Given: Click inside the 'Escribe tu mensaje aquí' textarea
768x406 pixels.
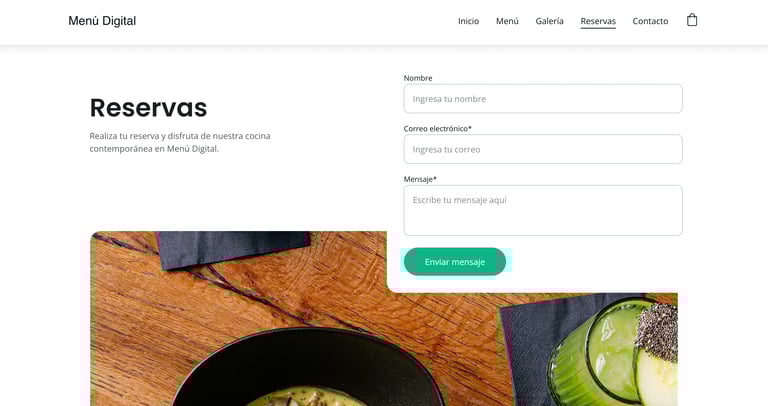Looking at the screenshot, I should [x=543, y=210].
